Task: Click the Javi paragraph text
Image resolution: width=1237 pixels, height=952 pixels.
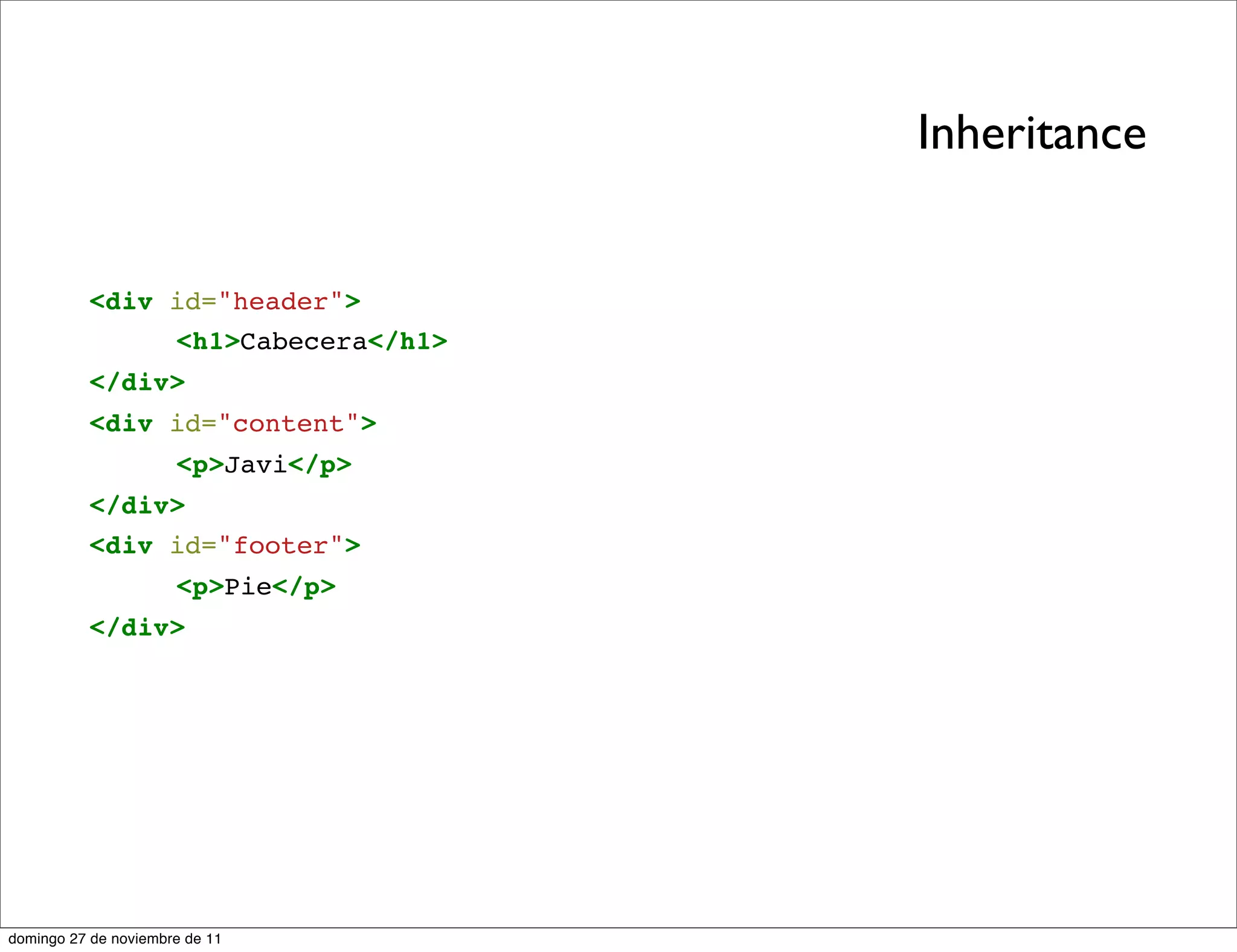Action: (255, 465)
